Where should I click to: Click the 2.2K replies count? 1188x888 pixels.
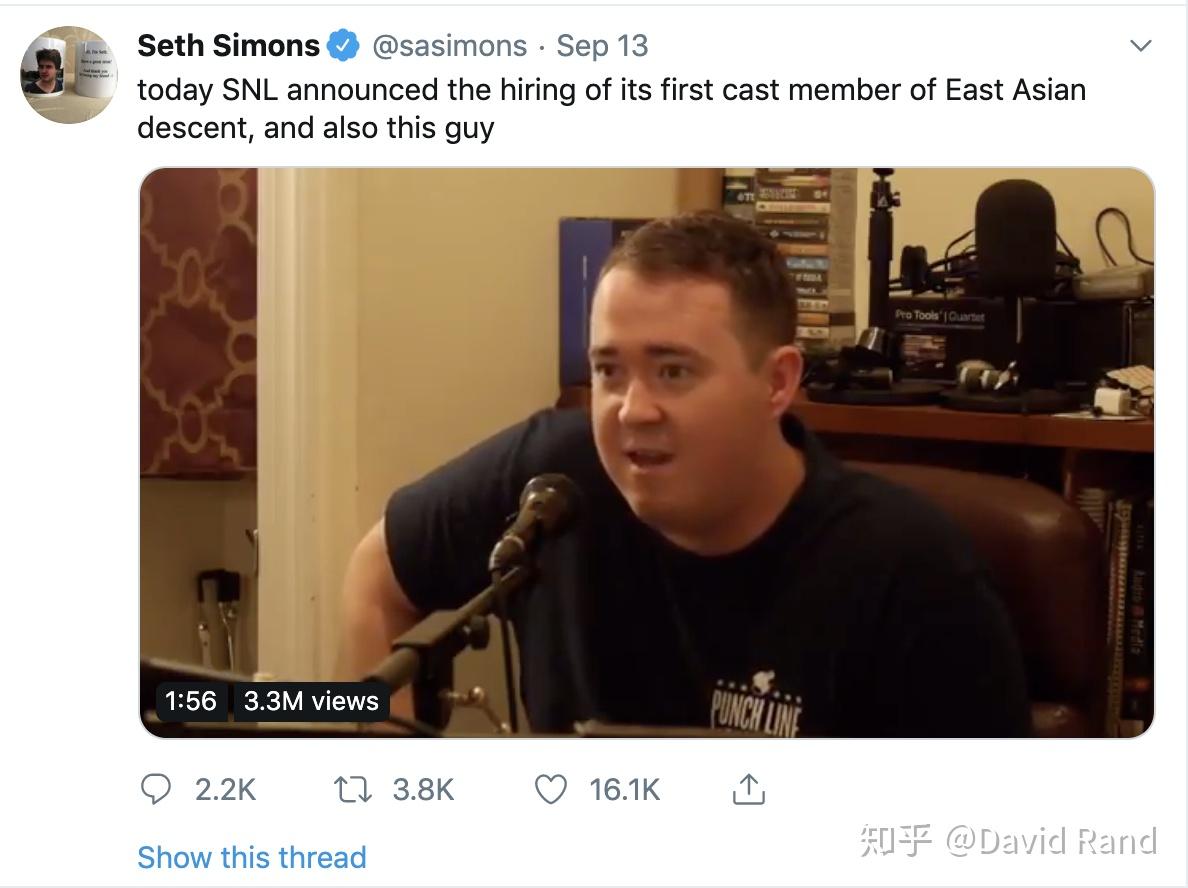point(225,790)
